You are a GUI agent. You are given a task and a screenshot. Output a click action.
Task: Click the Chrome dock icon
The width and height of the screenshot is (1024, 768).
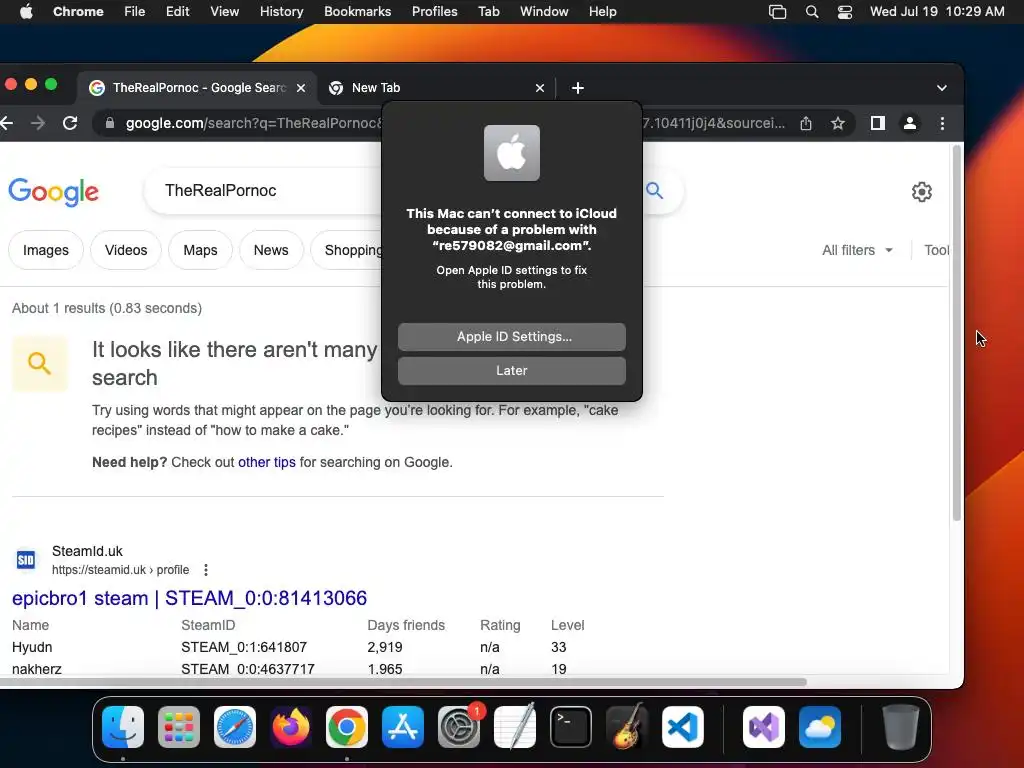pos(347,727)
